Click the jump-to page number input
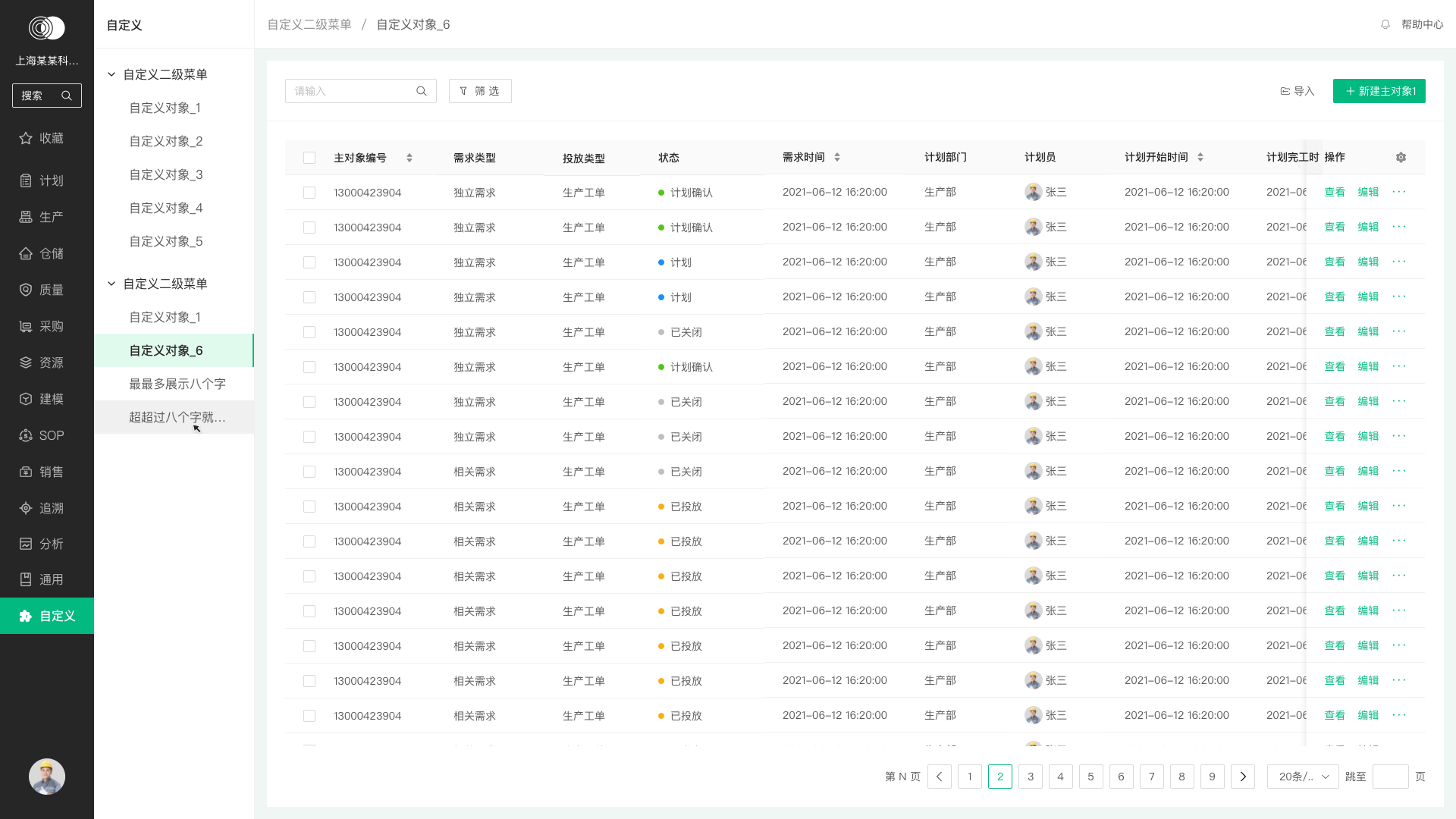This screenshot has height=819, width=1456. coord(1390,777)
